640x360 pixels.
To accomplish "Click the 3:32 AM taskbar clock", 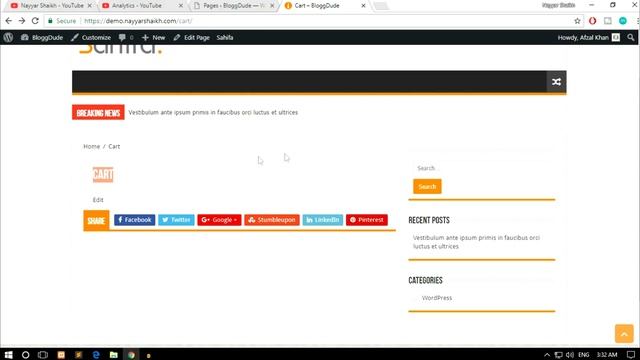I will click(607, 355).
